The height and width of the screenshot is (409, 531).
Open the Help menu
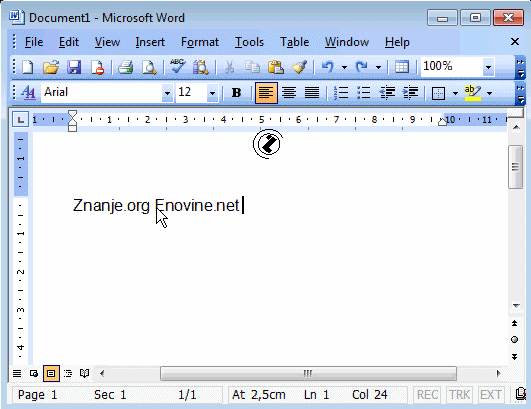pos(397,42)
